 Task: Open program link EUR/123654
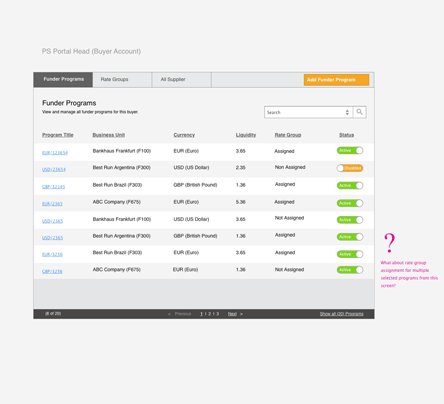pyautogui.click(x=55, y=153)
